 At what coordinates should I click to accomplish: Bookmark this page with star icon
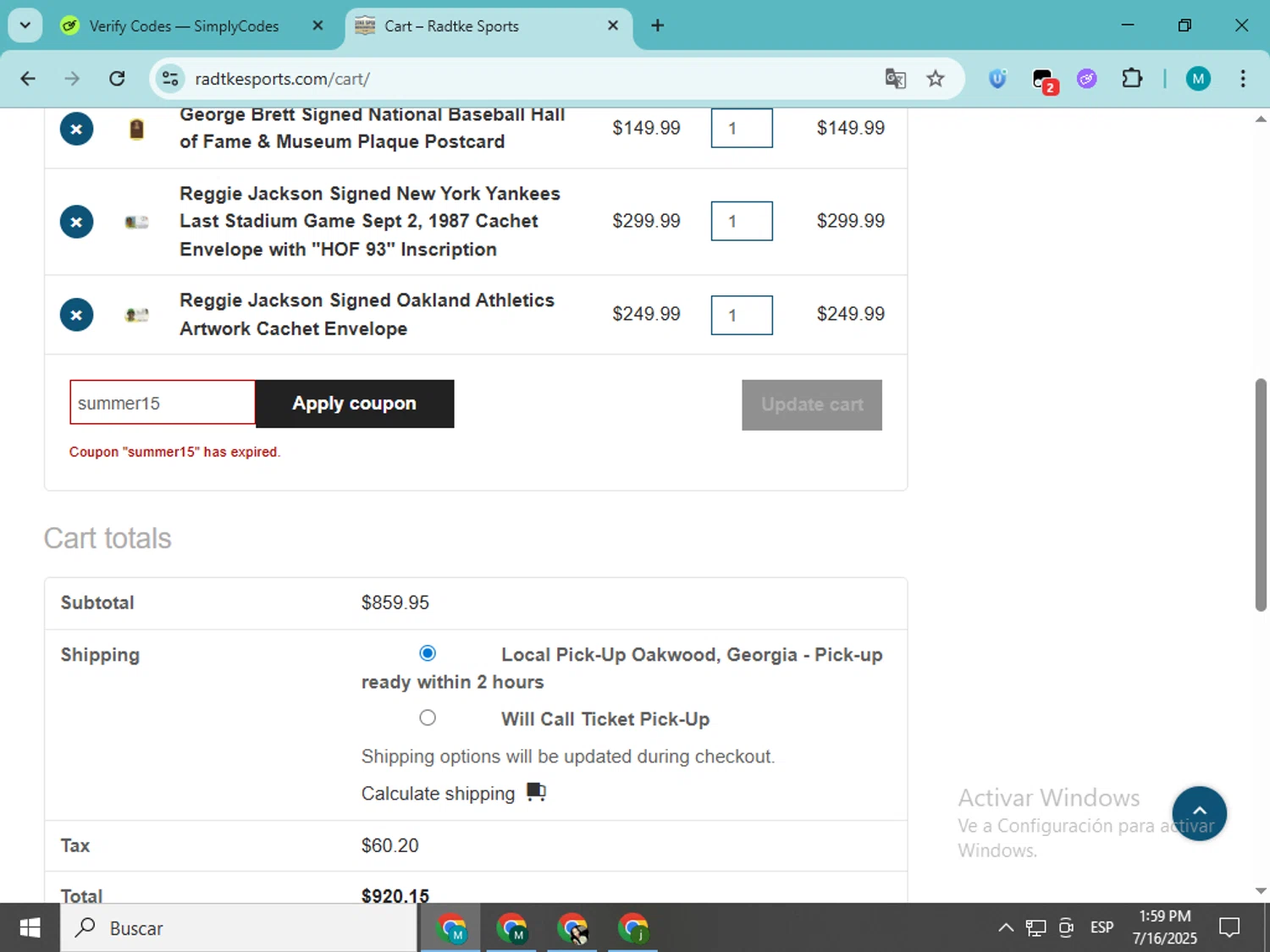(x=935, y=79)
